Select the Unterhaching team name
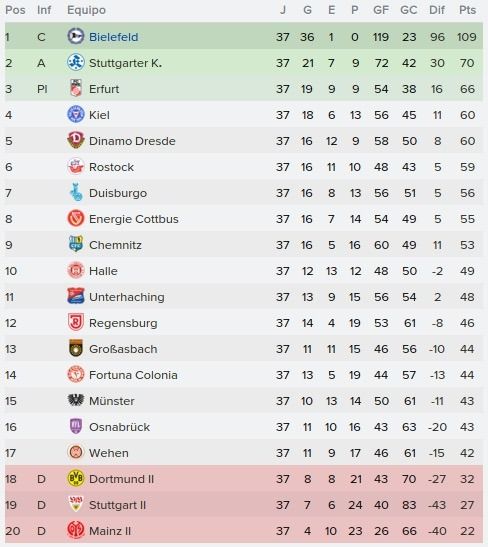The height and width of the screenshot is (547, 488). coord(127,297)
